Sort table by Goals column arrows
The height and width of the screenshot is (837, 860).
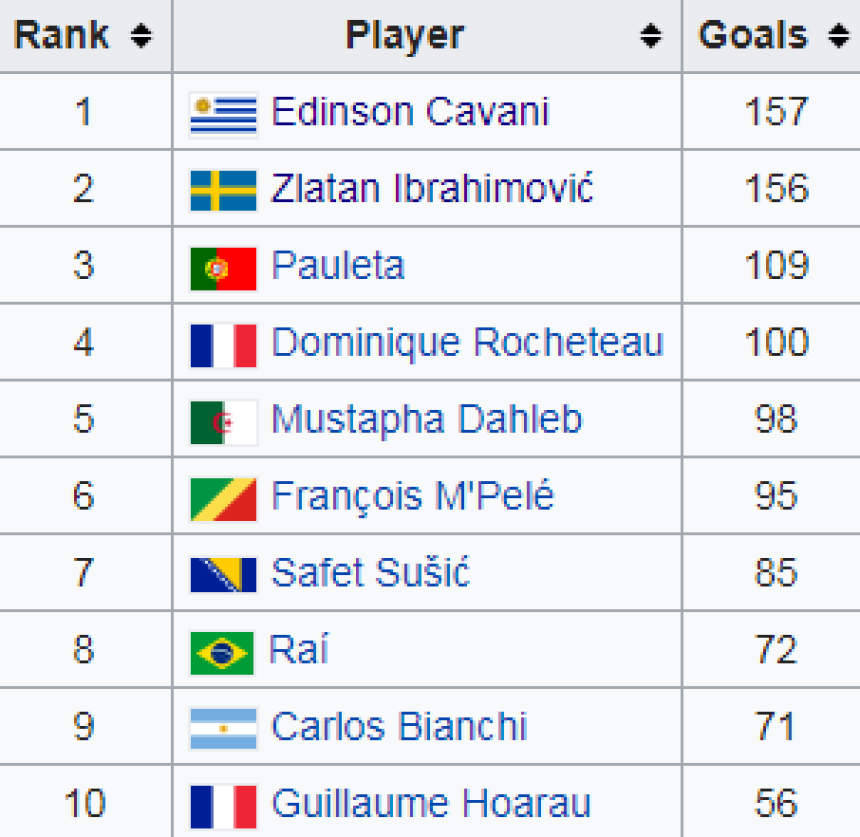point(839,36)
